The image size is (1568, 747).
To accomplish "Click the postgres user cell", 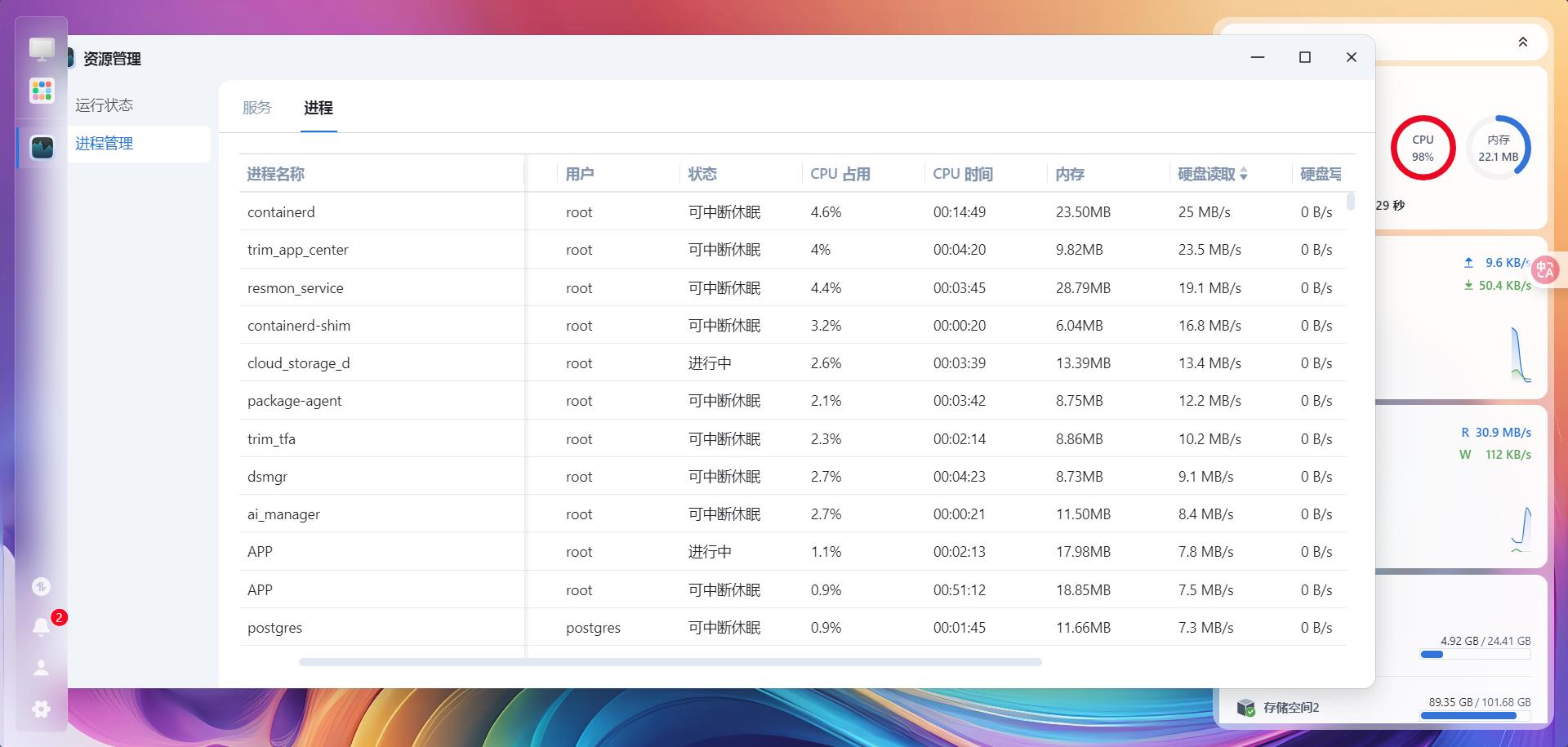I will click(594, 628).
